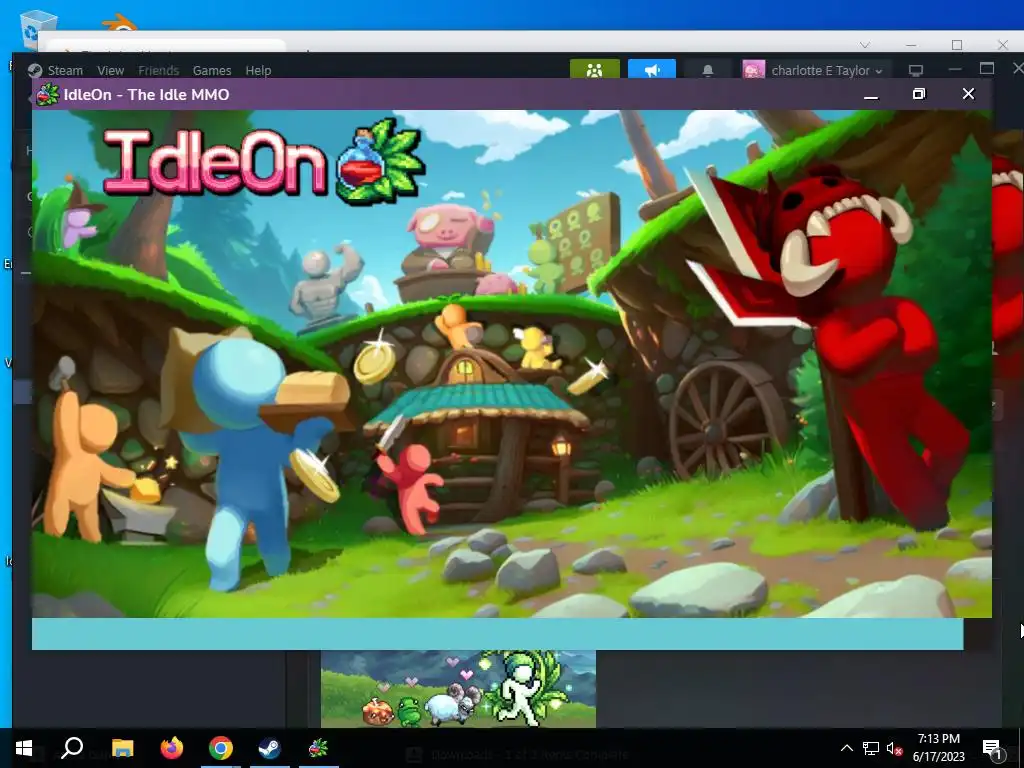Image resolution: width=1024 pixels, height=768 pixels.
Task: Open Steam notifications bell
Action: coord(708,70)
